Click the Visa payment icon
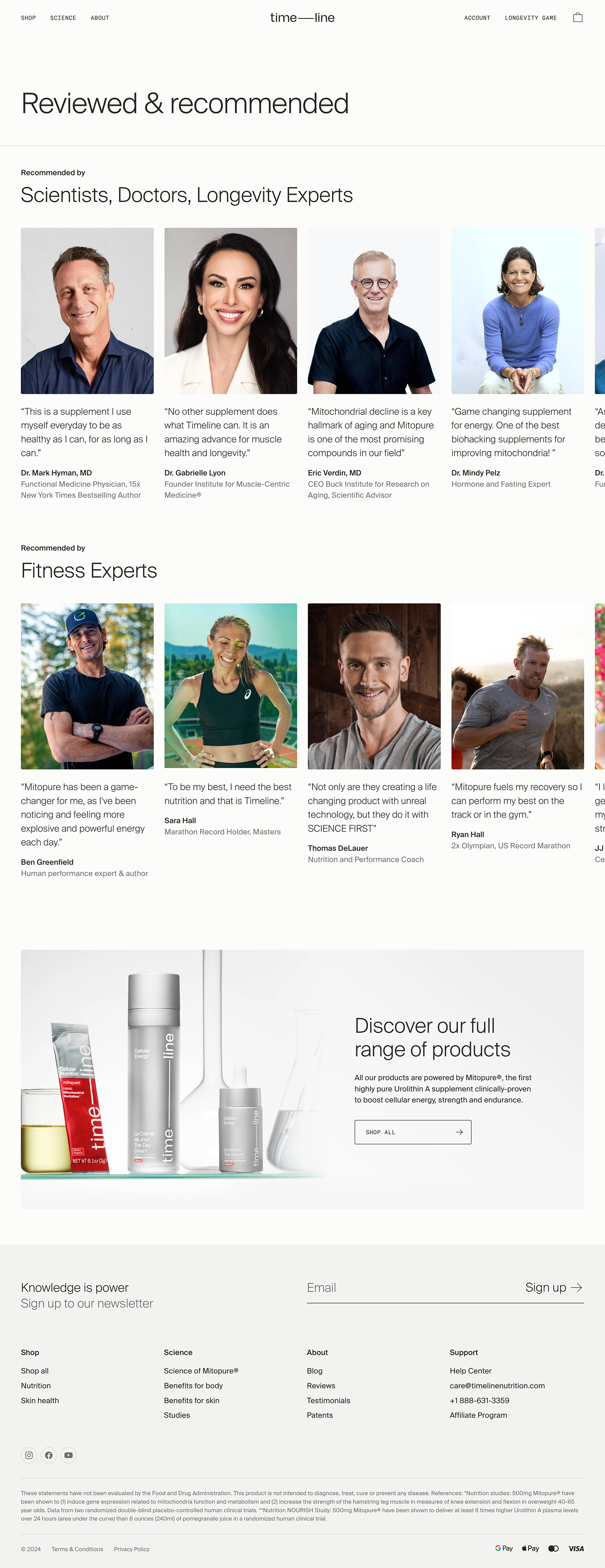Image resolution: width=605 pixels, height=1568 pixels. [576, 1549]
